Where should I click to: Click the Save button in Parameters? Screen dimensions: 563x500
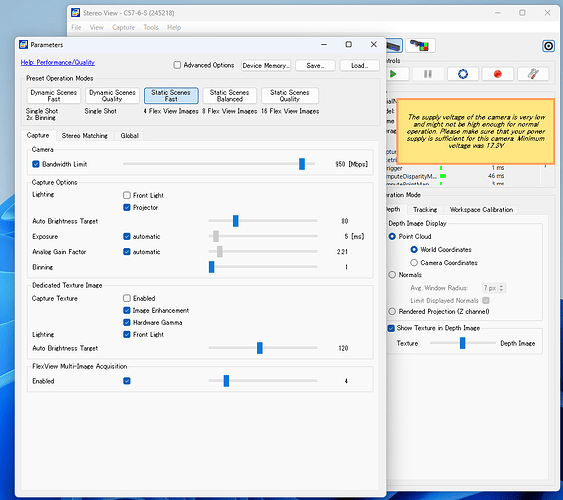tap(315, 66)
